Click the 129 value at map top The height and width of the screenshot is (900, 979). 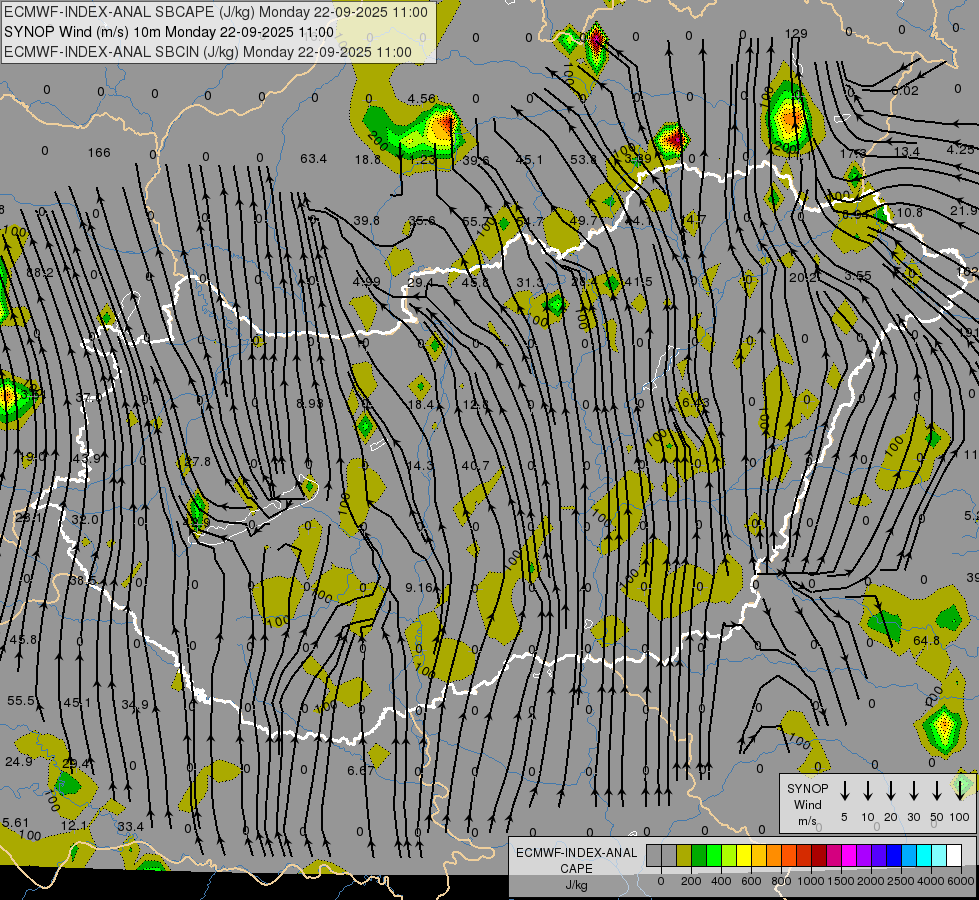tap(796, 34)
